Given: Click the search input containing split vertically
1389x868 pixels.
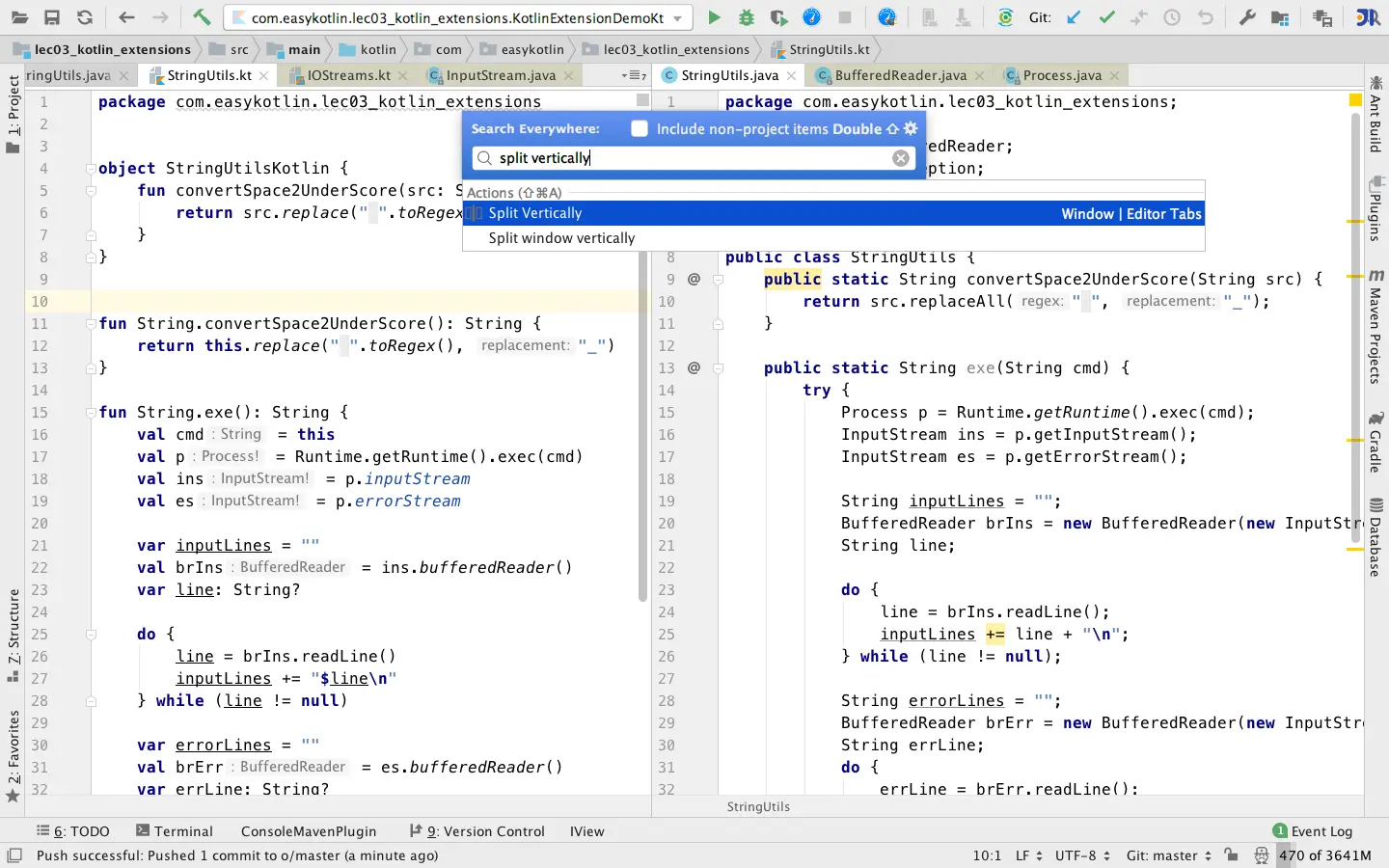Looking at the screenshot, I should pyautogui.click(x=693, y=158).
